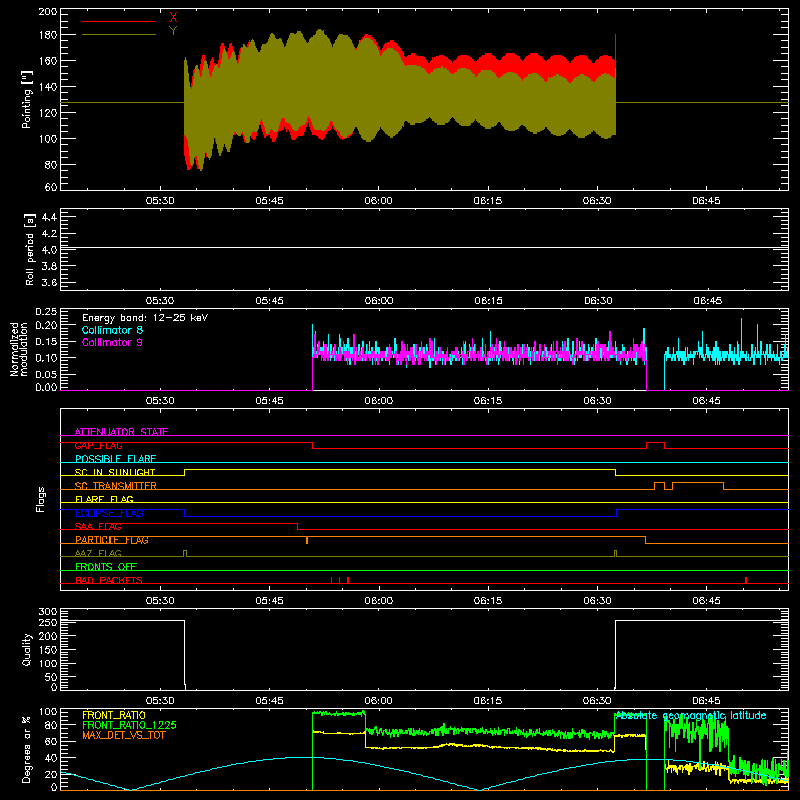Click the PARTICLE_FLAG label
Screen dimensions: 800x800
(112, 540)
